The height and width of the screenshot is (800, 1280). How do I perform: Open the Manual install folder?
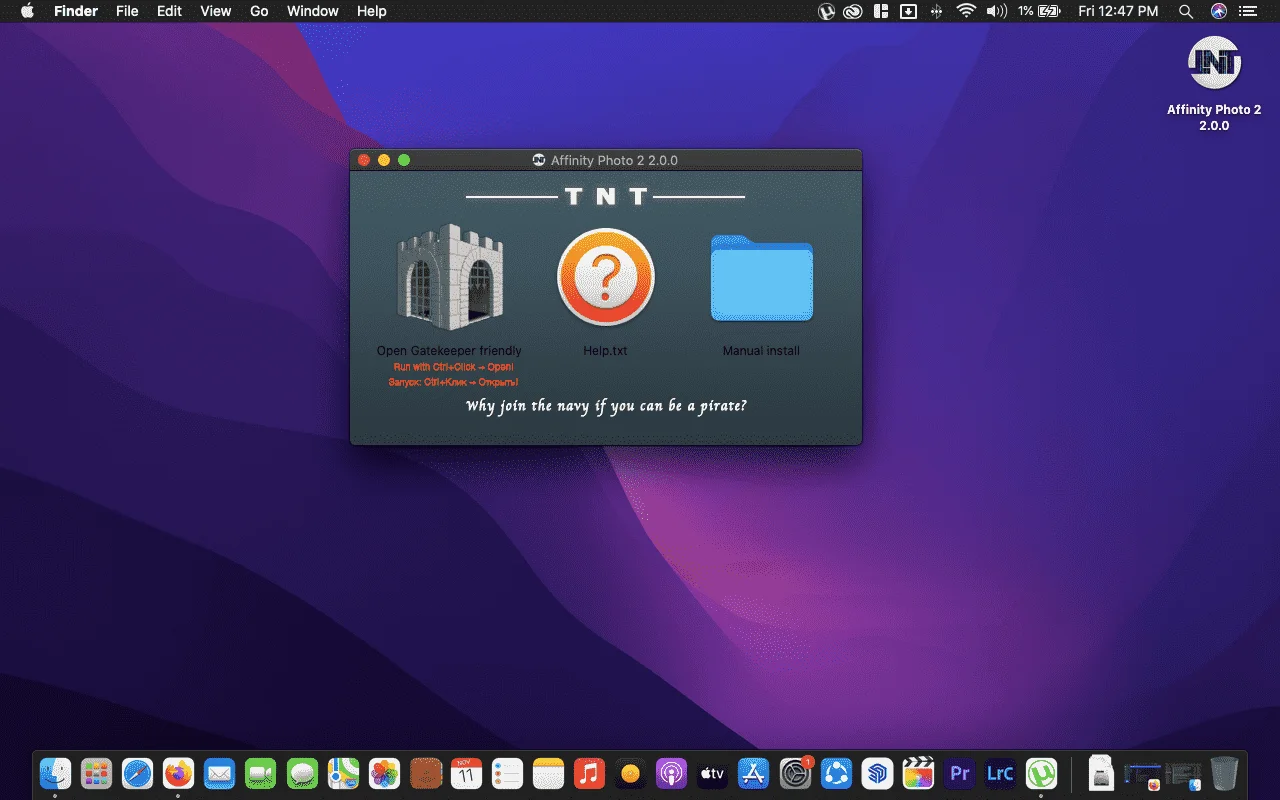762,278
